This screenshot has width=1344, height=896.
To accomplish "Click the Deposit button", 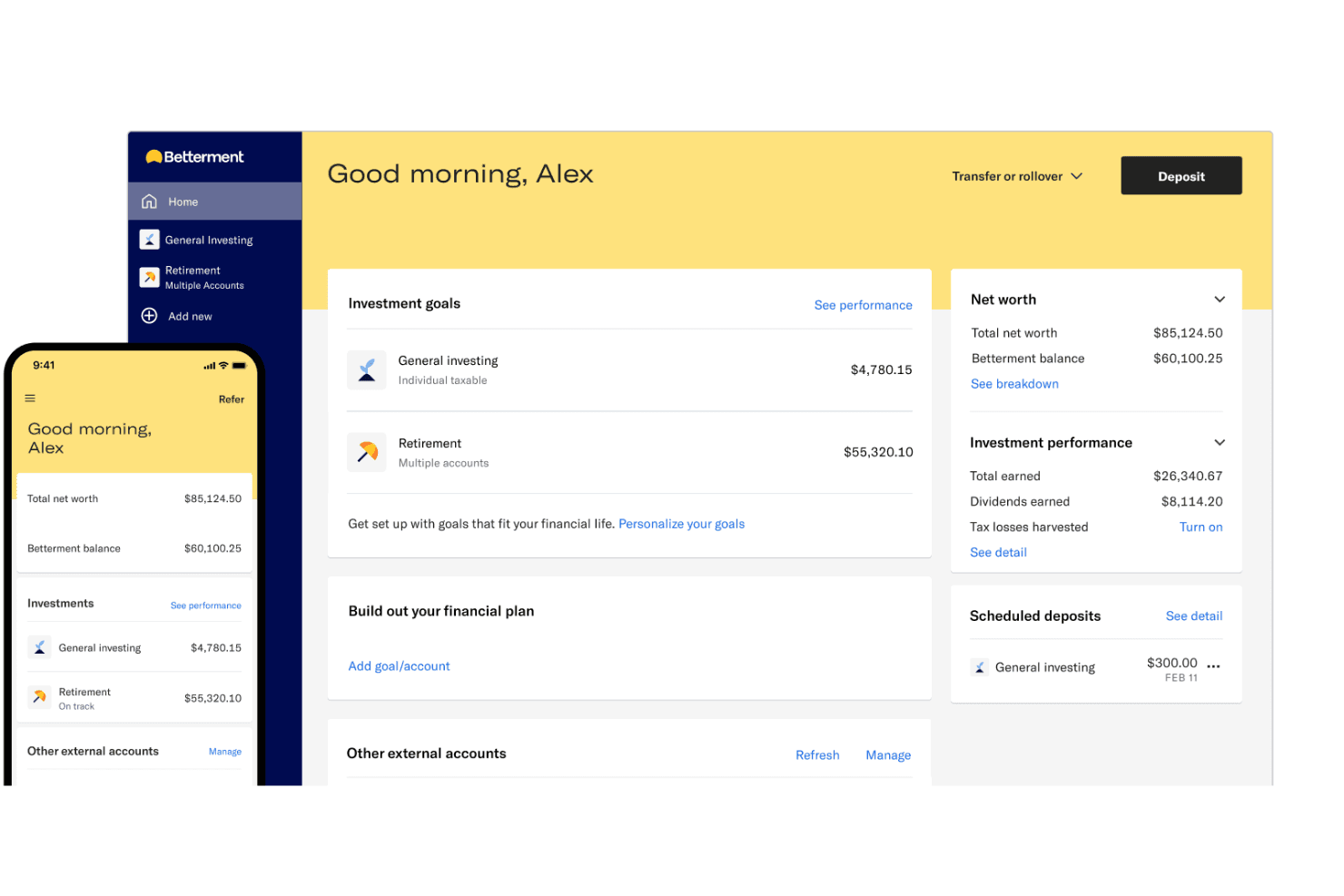I will pyautogui.click(x=1181, y=176).
